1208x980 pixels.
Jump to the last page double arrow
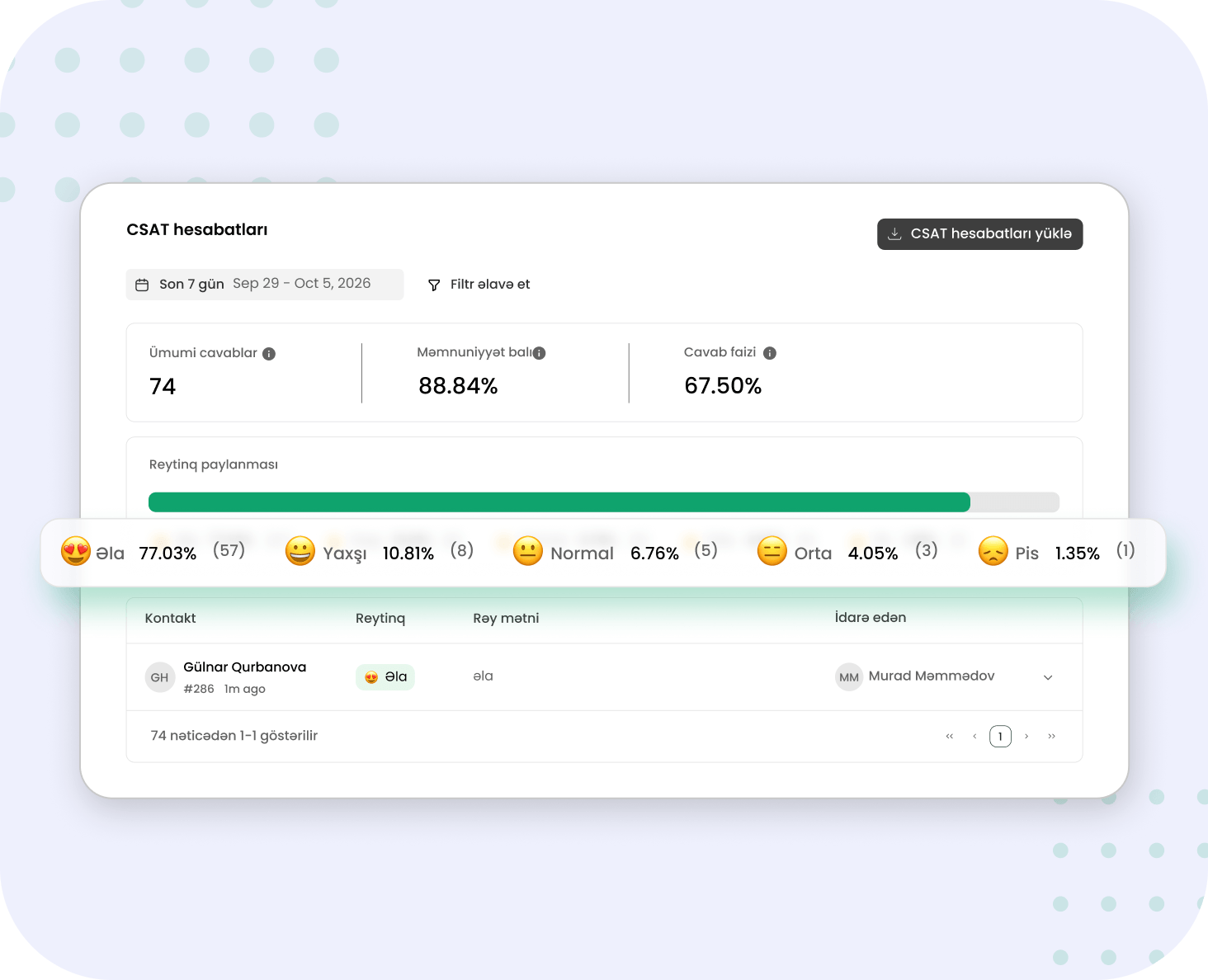pyautogui.click(x=1051, y=737)
